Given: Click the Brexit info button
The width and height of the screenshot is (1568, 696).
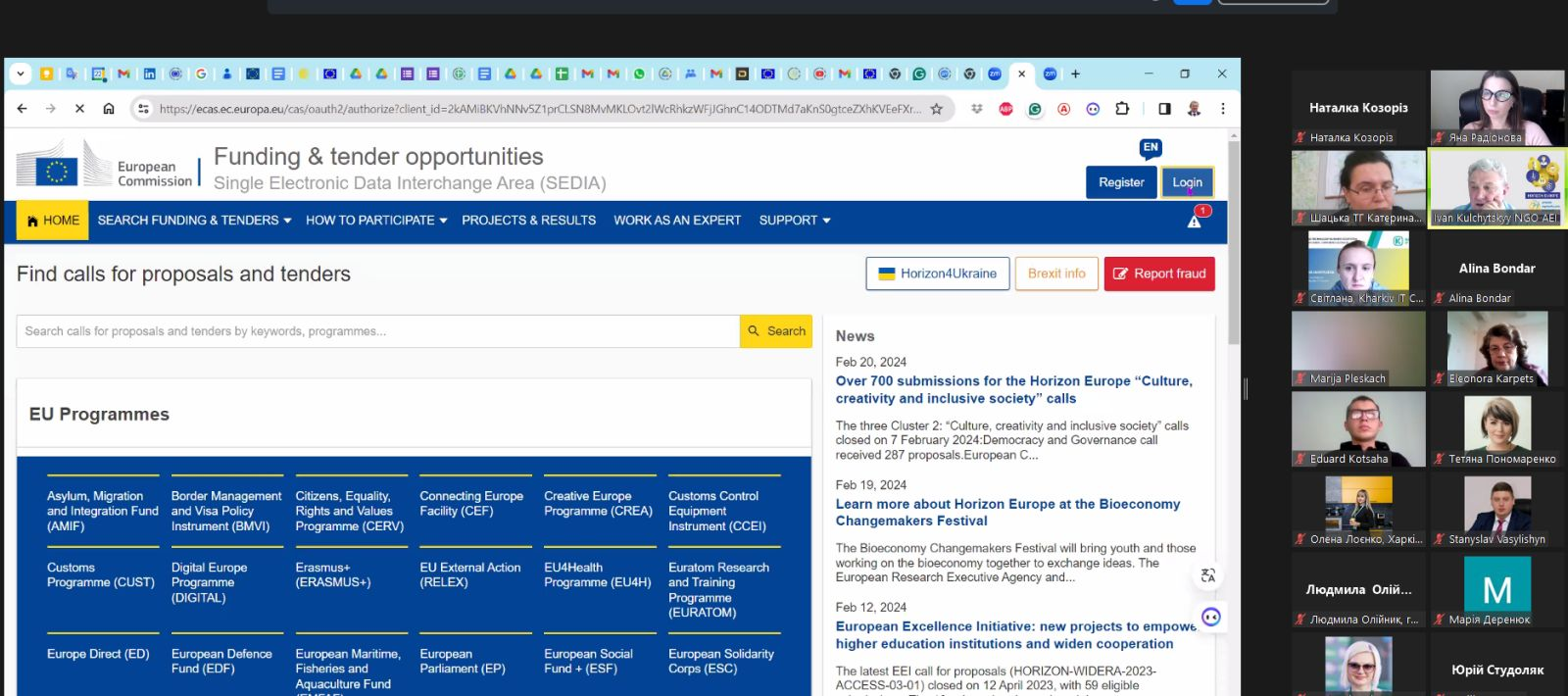Looking at the screenshot, I should (x=1056, y=273).
